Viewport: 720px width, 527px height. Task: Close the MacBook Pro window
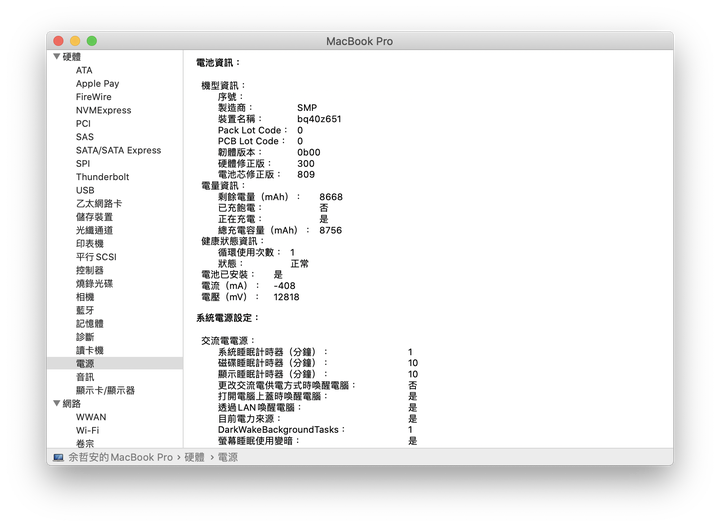58,41
